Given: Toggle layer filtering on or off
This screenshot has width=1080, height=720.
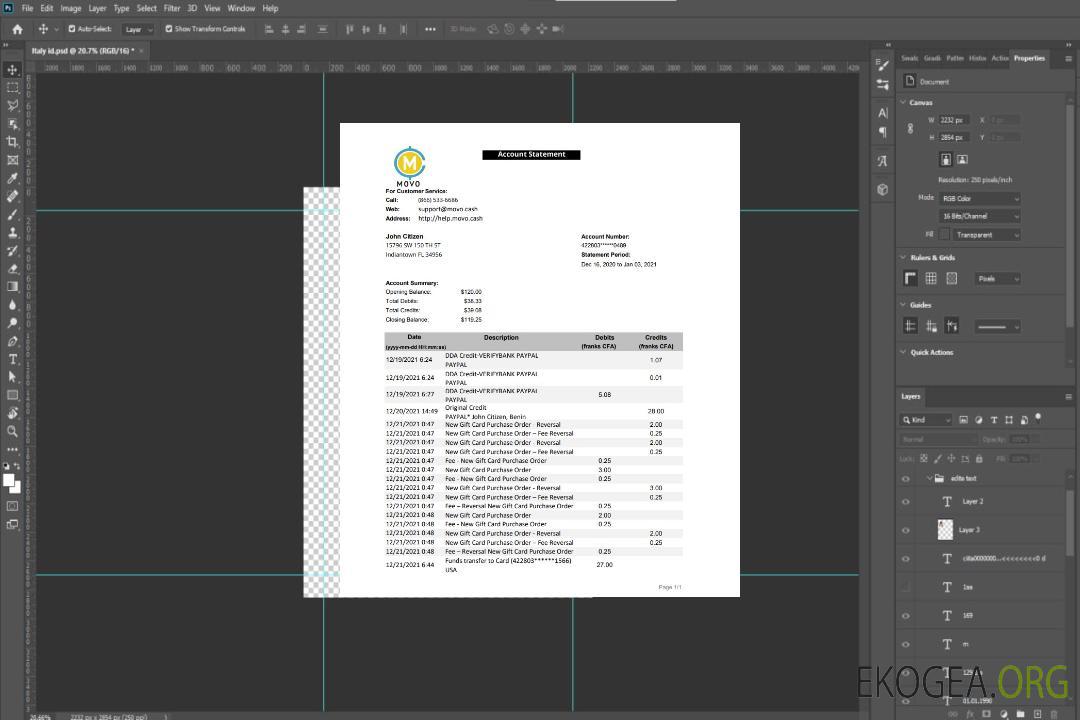Looking at the screenshot, I should pos(1038,418).
